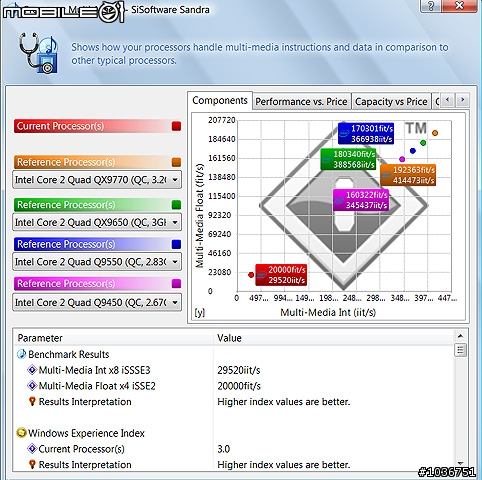Click the red 20000fit/s chart label
482x480 pixels.
point(281,275)
